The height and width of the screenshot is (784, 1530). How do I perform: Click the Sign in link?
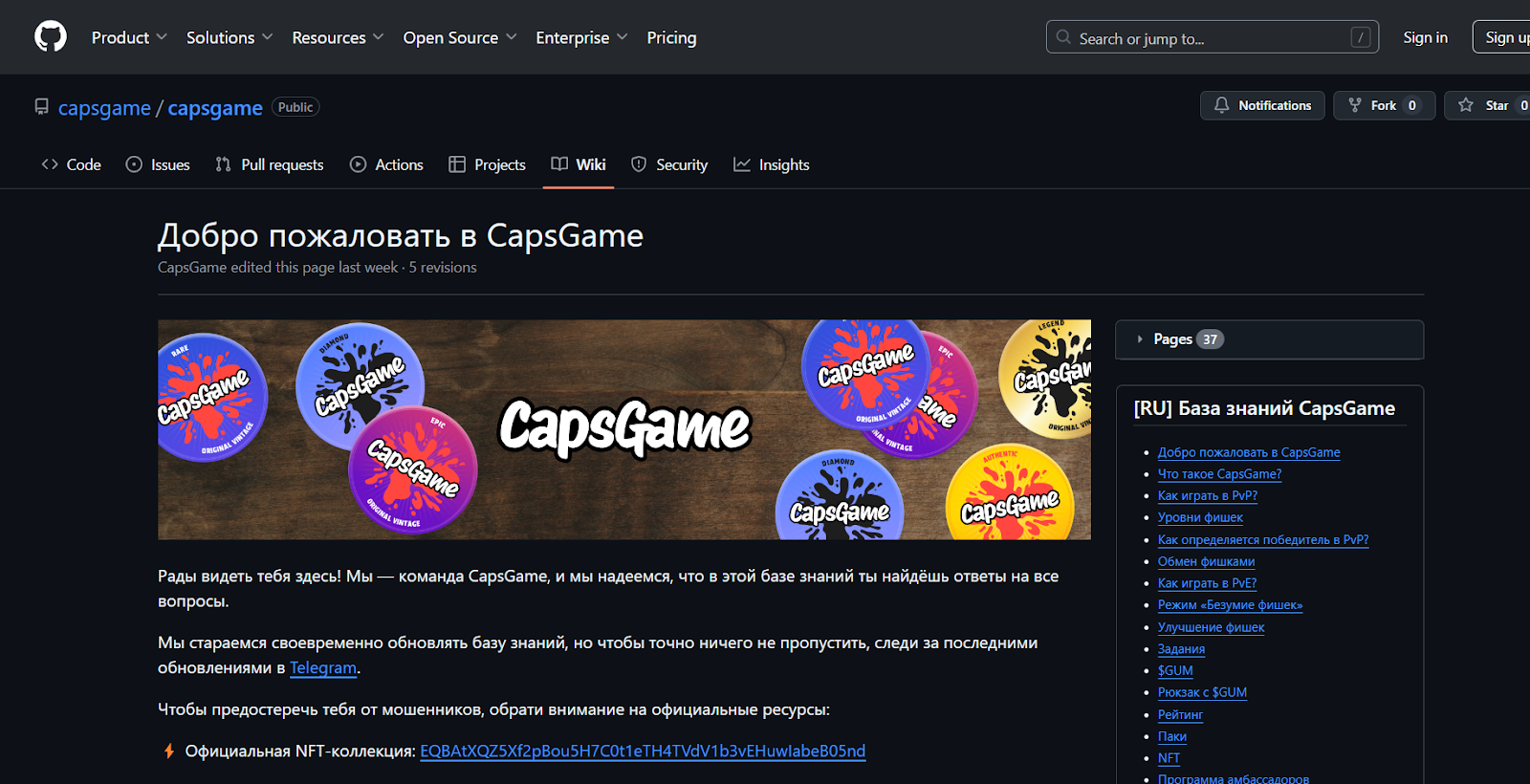pyautogui.click(x=1425, y=37)
